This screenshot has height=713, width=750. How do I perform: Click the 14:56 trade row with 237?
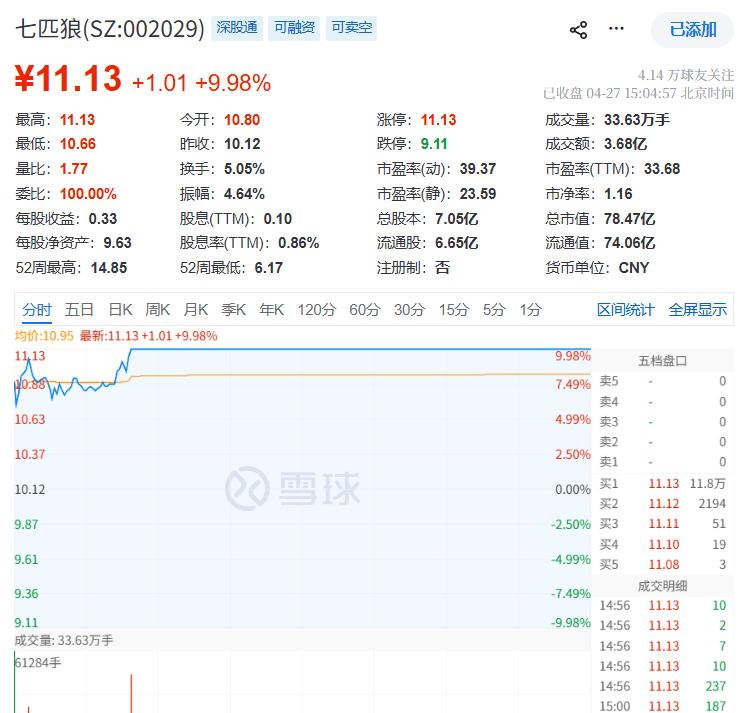click(662, 686)
